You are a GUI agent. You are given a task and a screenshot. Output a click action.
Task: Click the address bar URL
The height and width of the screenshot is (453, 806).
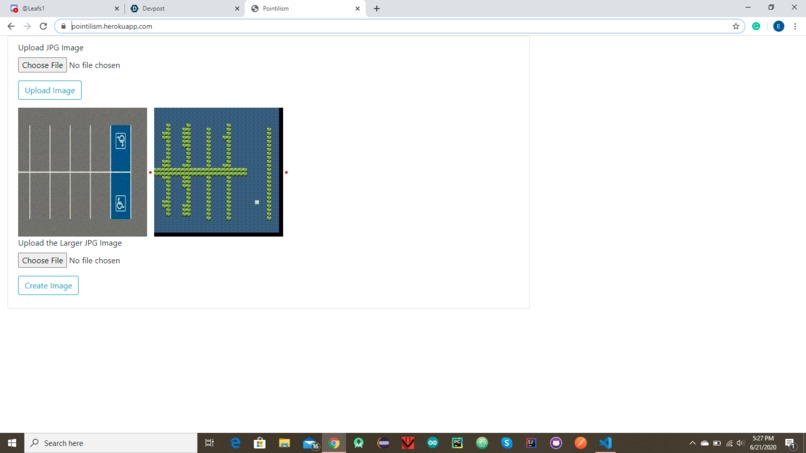(112, 26)
